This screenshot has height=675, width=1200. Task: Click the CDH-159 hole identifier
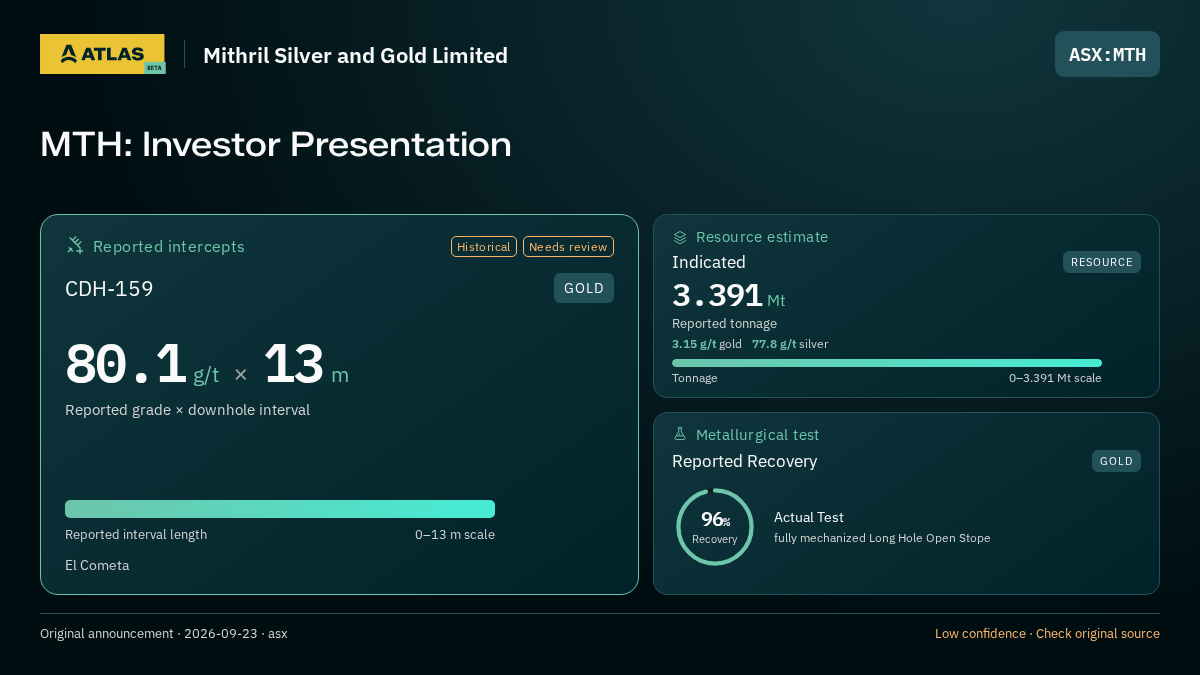coord(109,289)
